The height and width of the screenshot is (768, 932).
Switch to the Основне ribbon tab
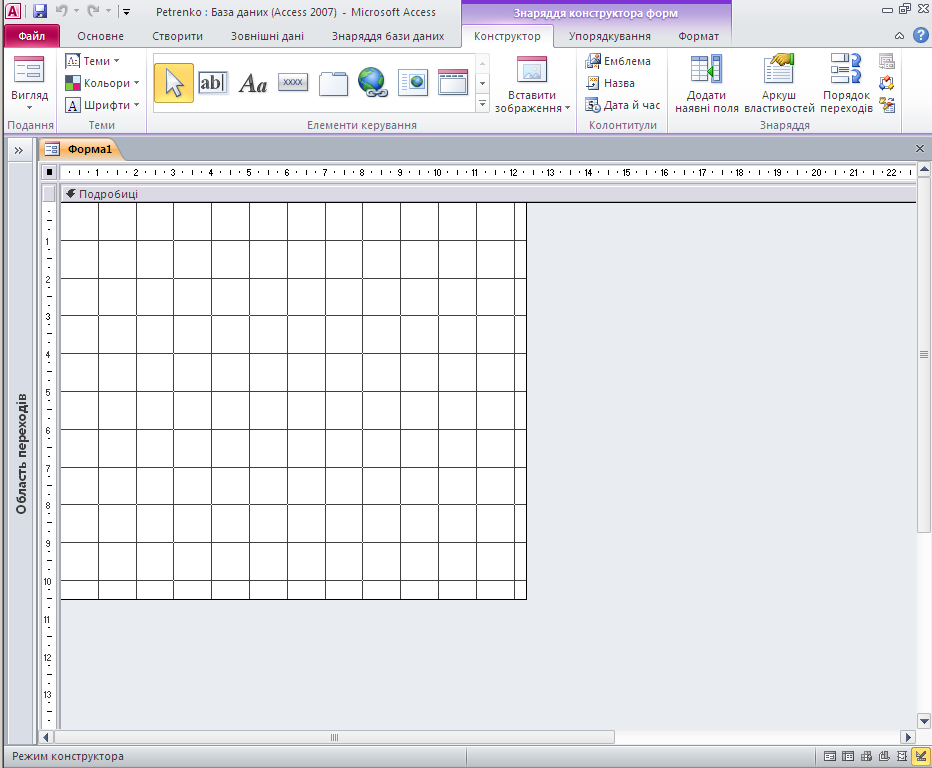[100, 36]
